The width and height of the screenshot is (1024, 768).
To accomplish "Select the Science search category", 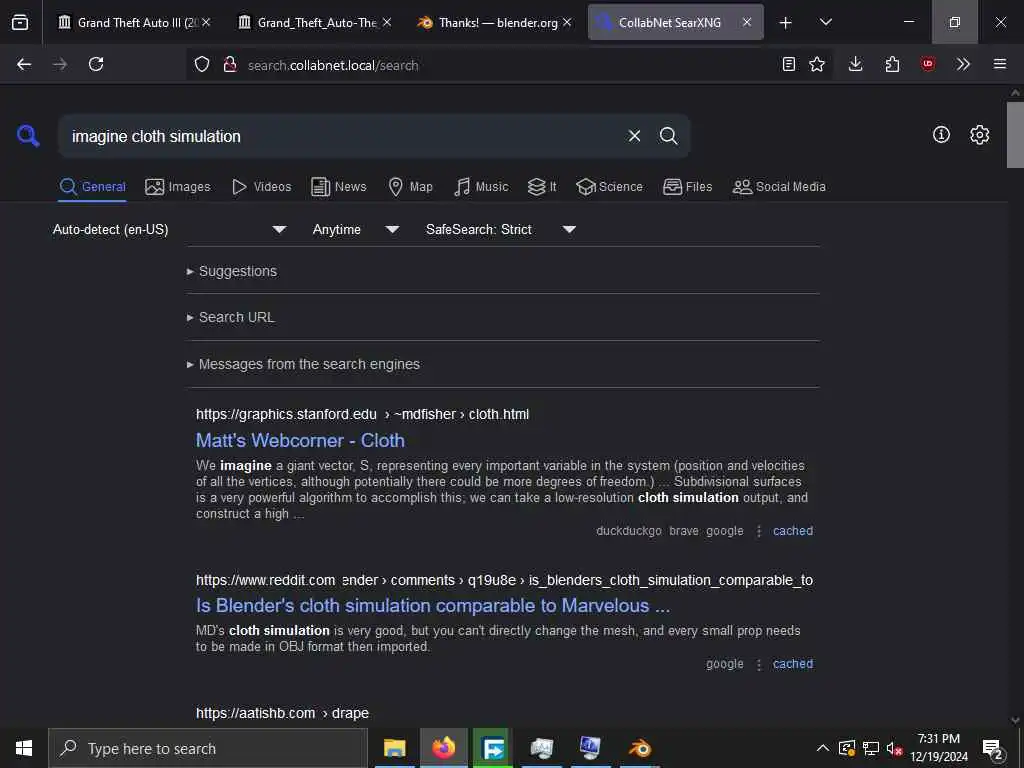I will (609, 187).
